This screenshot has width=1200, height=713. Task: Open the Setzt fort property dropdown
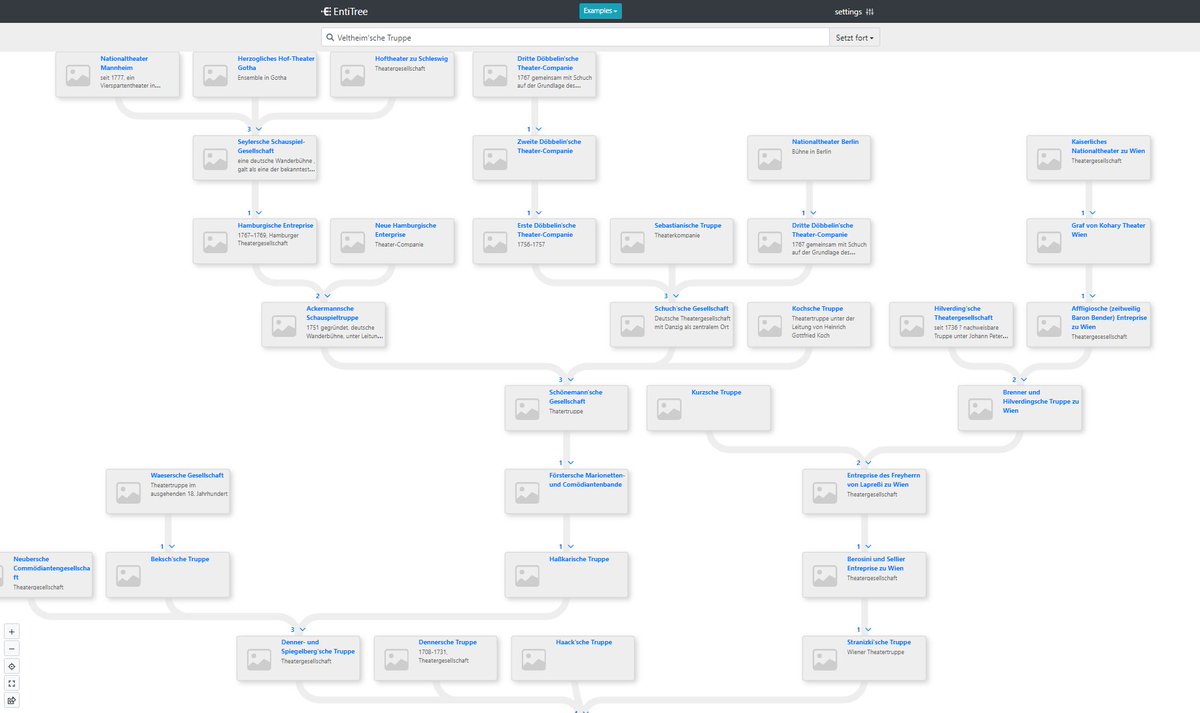pos(855,37)
